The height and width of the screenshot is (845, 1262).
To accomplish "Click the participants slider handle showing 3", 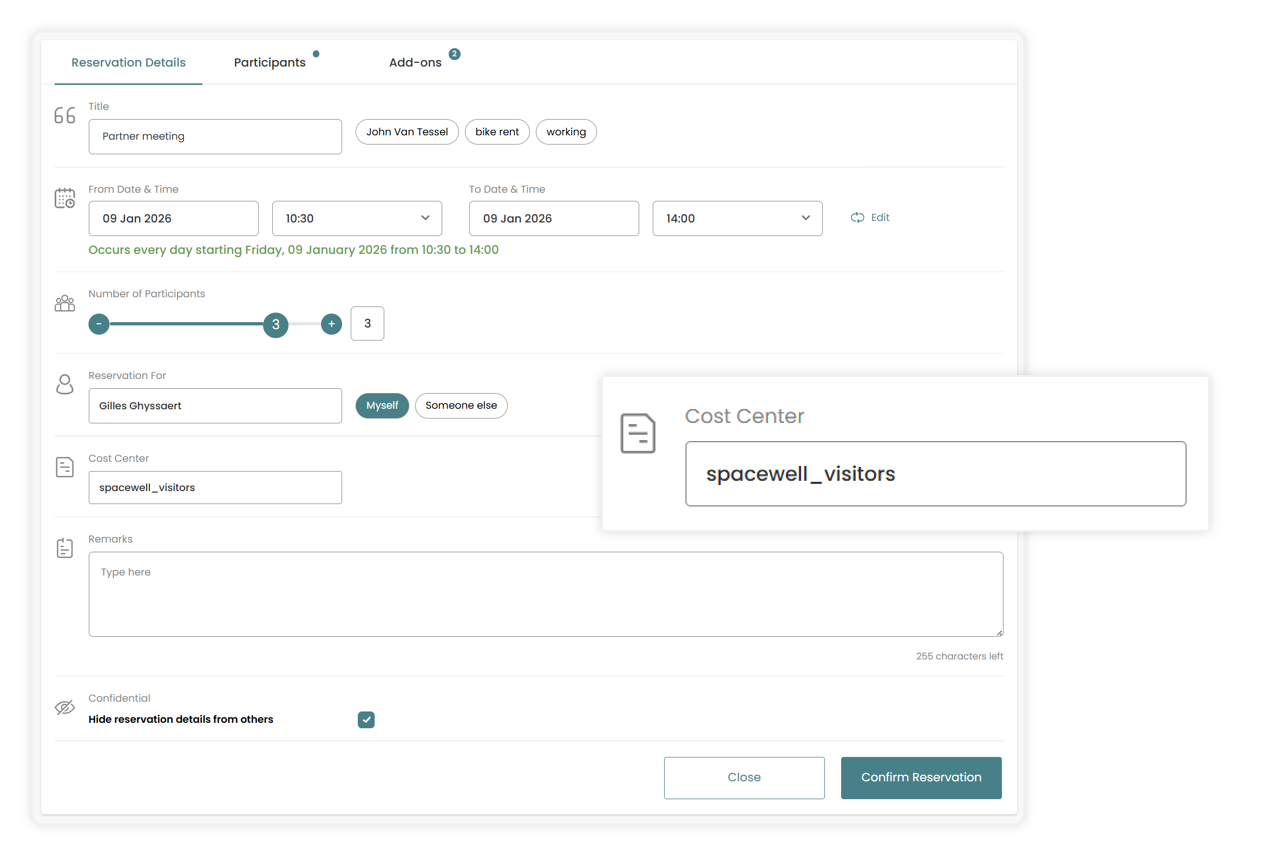I will coord(276,325).
